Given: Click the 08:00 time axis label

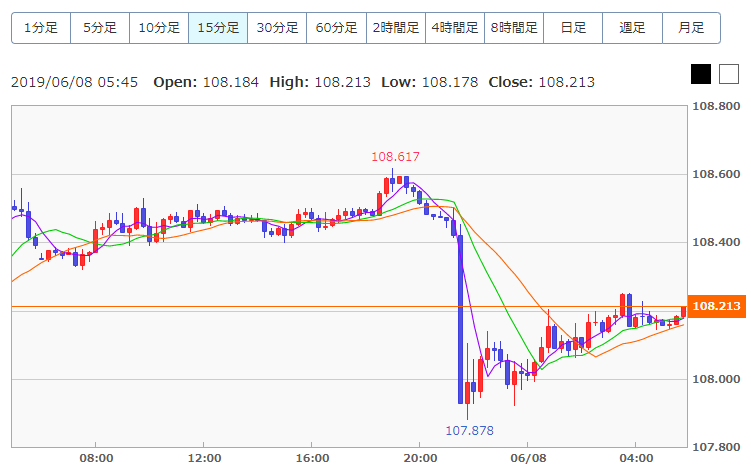Looking at the screenshot, I should click(96, 458).
